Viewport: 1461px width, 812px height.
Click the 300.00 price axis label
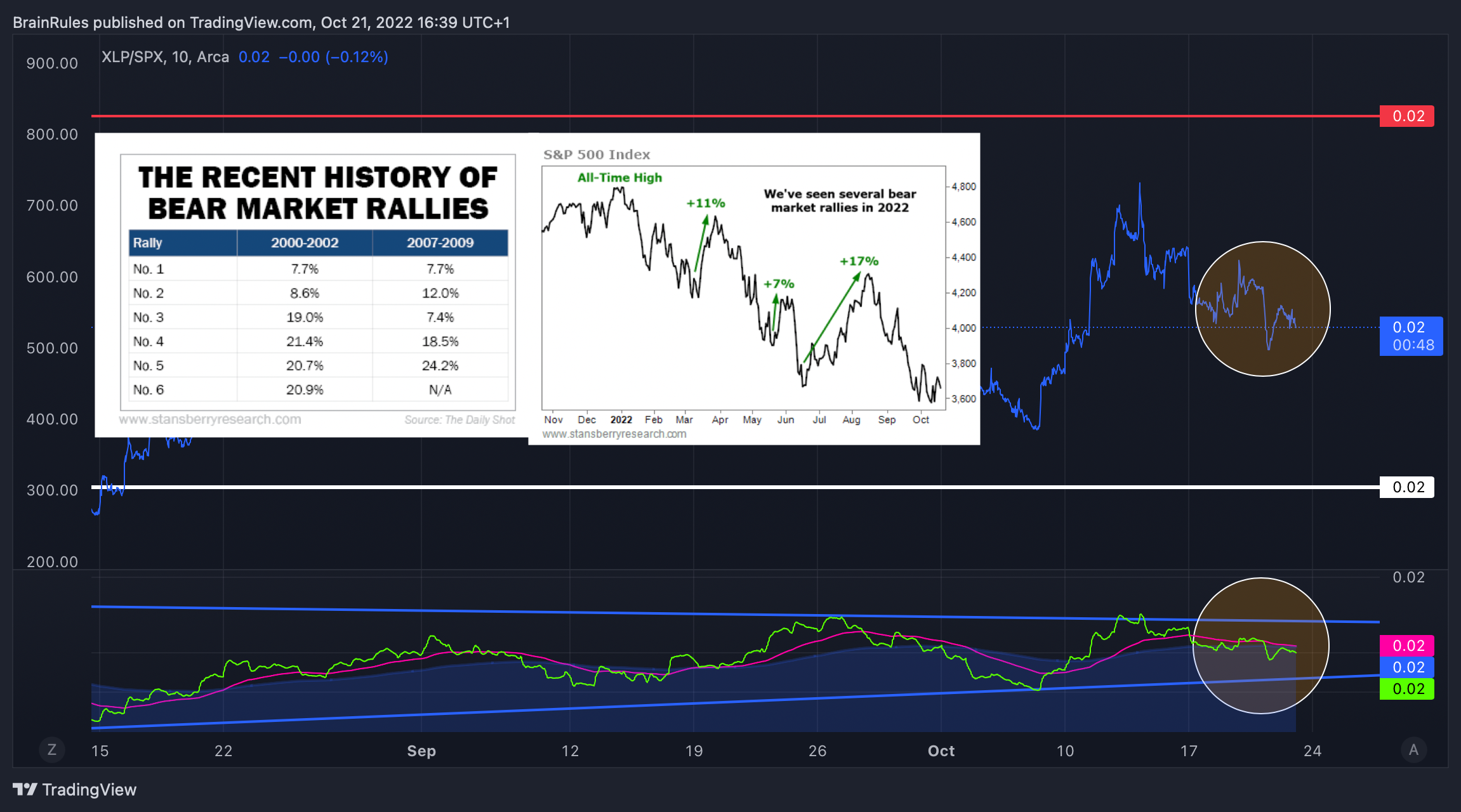pyautogui.click(x=52, y=490)
